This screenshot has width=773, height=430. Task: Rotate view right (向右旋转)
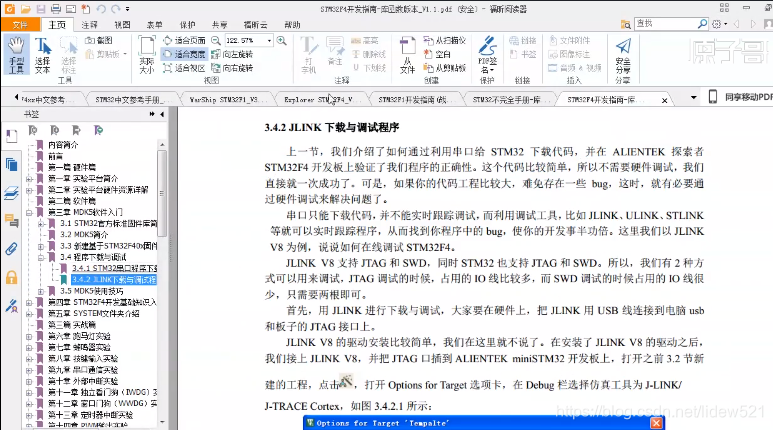click(x=232, y=68)
